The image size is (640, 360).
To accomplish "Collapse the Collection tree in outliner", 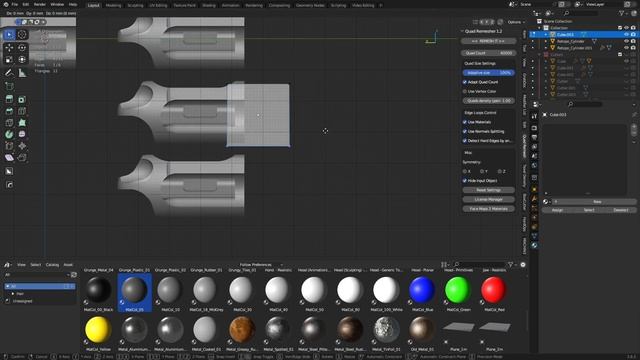I will 540,28.
